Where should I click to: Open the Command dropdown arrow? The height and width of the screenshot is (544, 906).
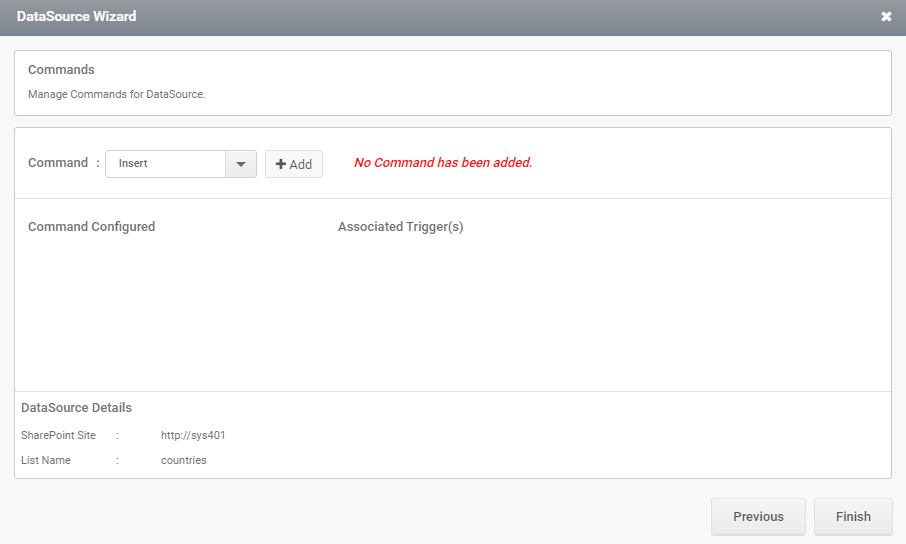point(241,164)
